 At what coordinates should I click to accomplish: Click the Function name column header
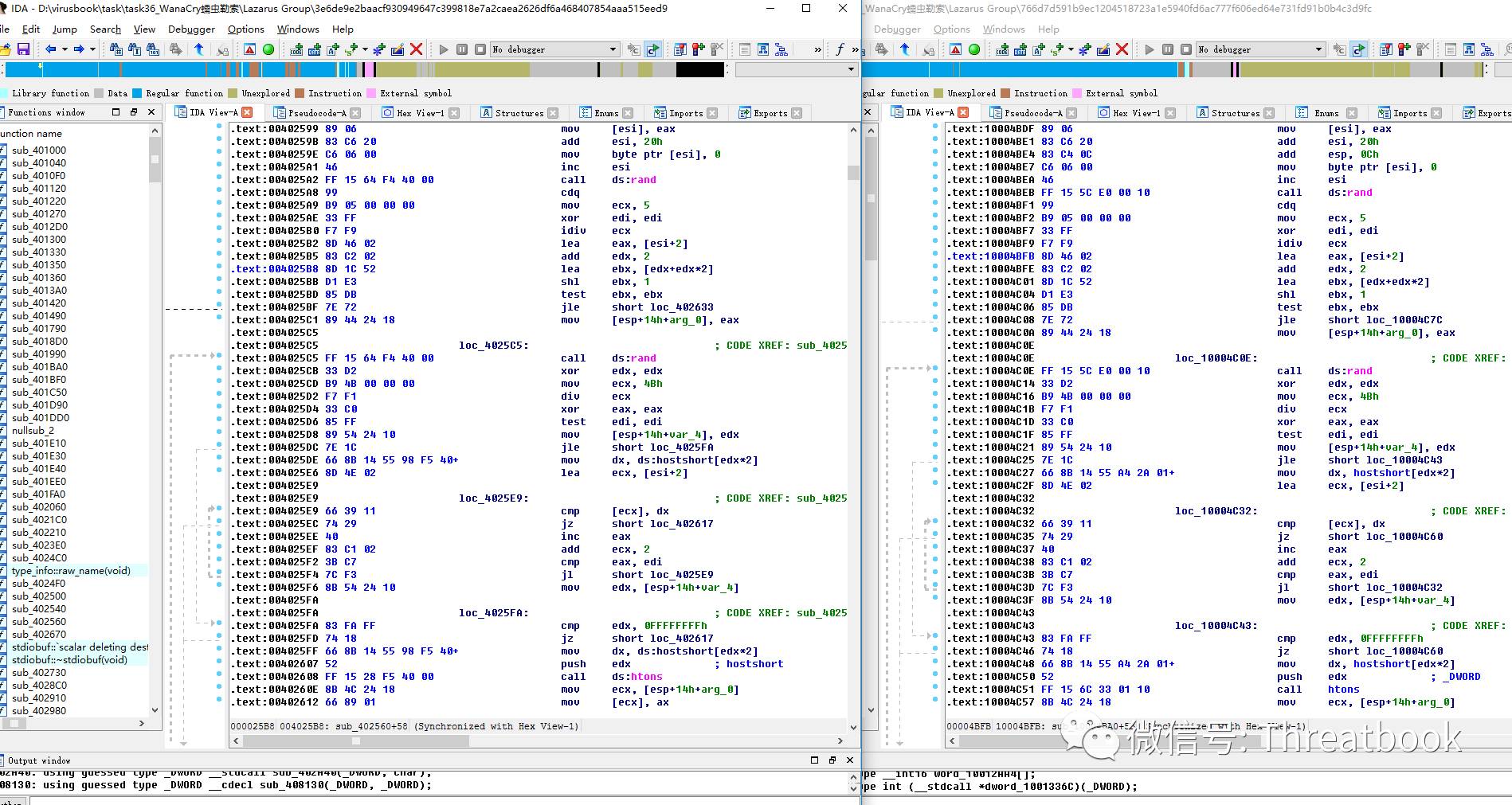click(x=32, y=133)
